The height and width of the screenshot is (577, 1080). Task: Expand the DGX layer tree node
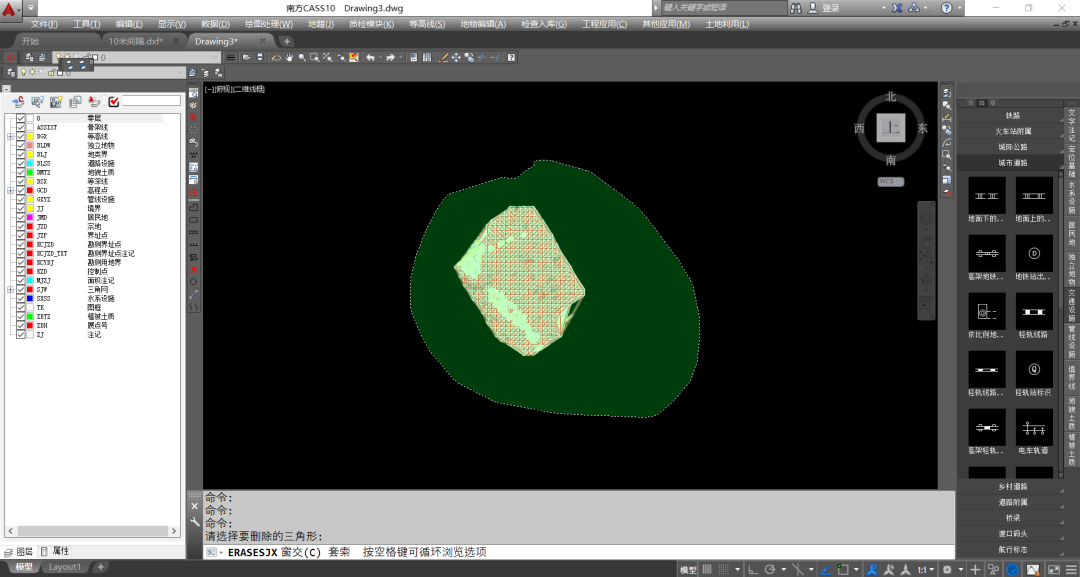click(x=10, y=136)
